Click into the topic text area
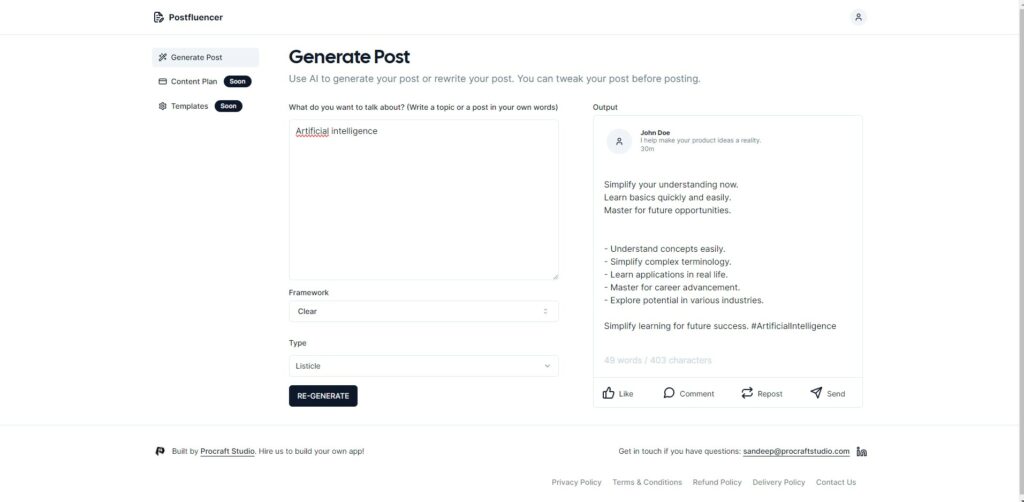This screenshot has width=1024, height=502. pos(423,200)
